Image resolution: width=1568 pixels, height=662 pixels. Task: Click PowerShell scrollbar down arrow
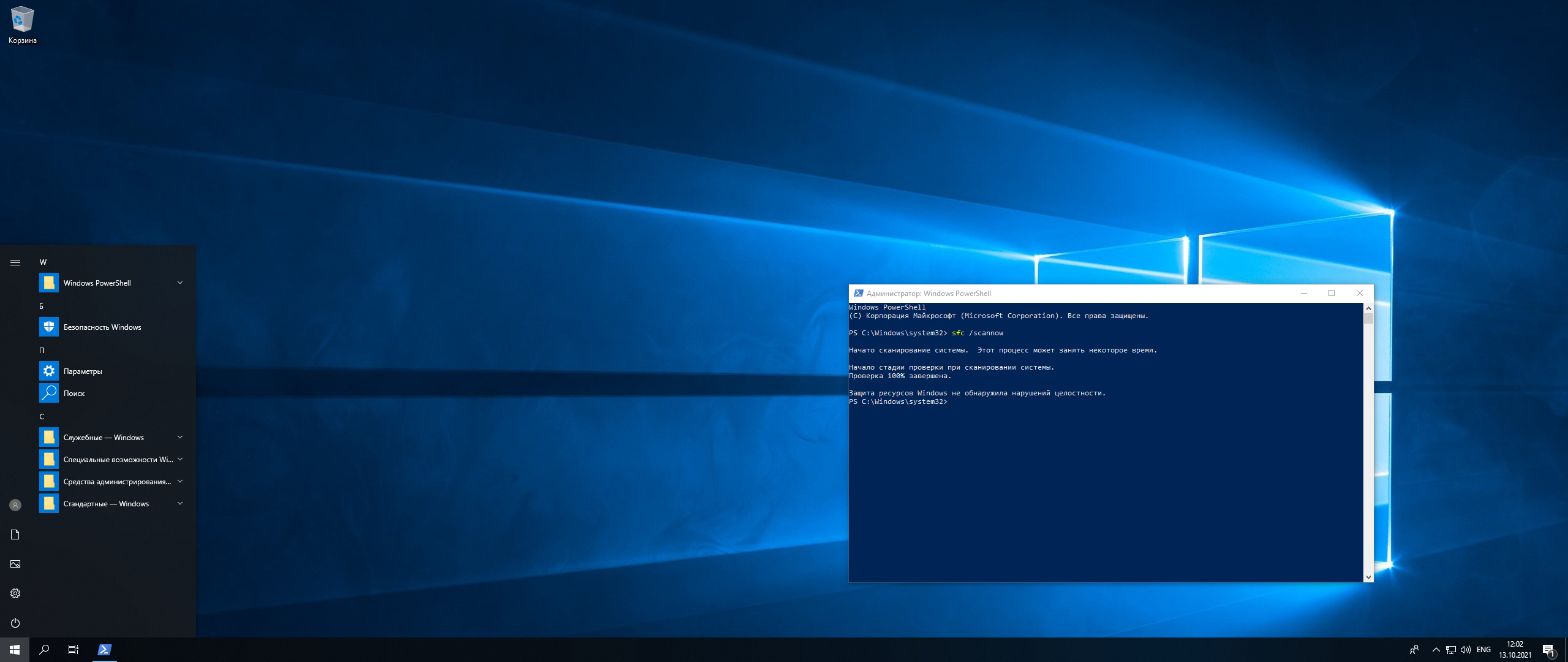[1368, 577]
